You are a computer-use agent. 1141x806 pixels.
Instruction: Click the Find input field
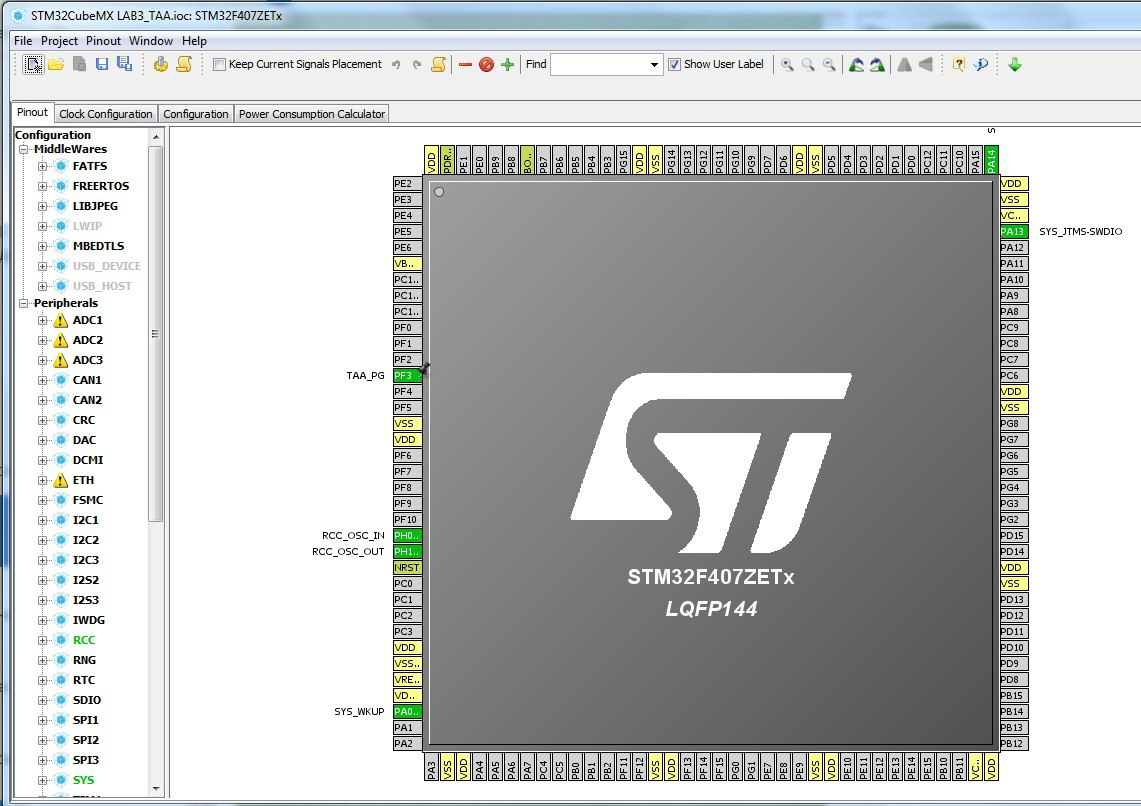[599, 65]
